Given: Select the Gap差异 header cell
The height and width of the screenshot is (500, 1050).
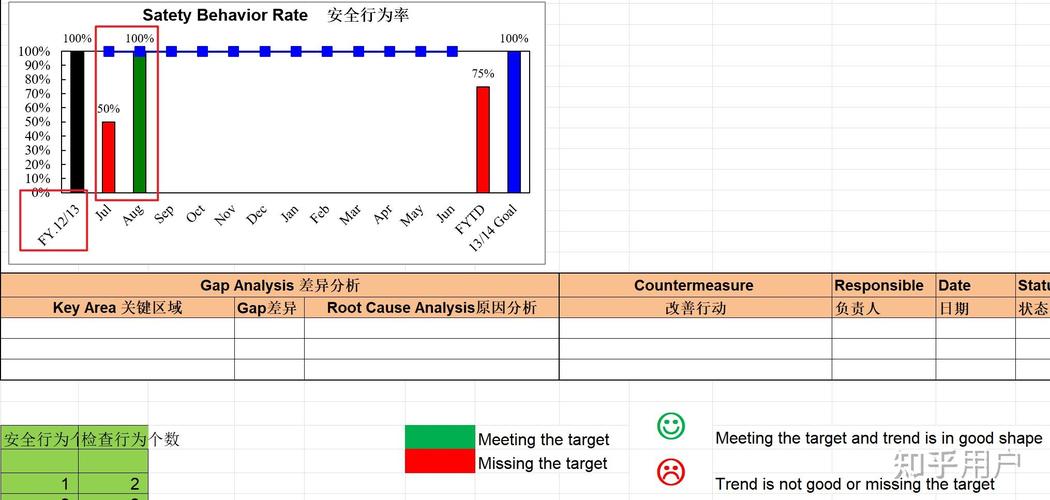Looking at the screenshot, I should click(269, 307).
